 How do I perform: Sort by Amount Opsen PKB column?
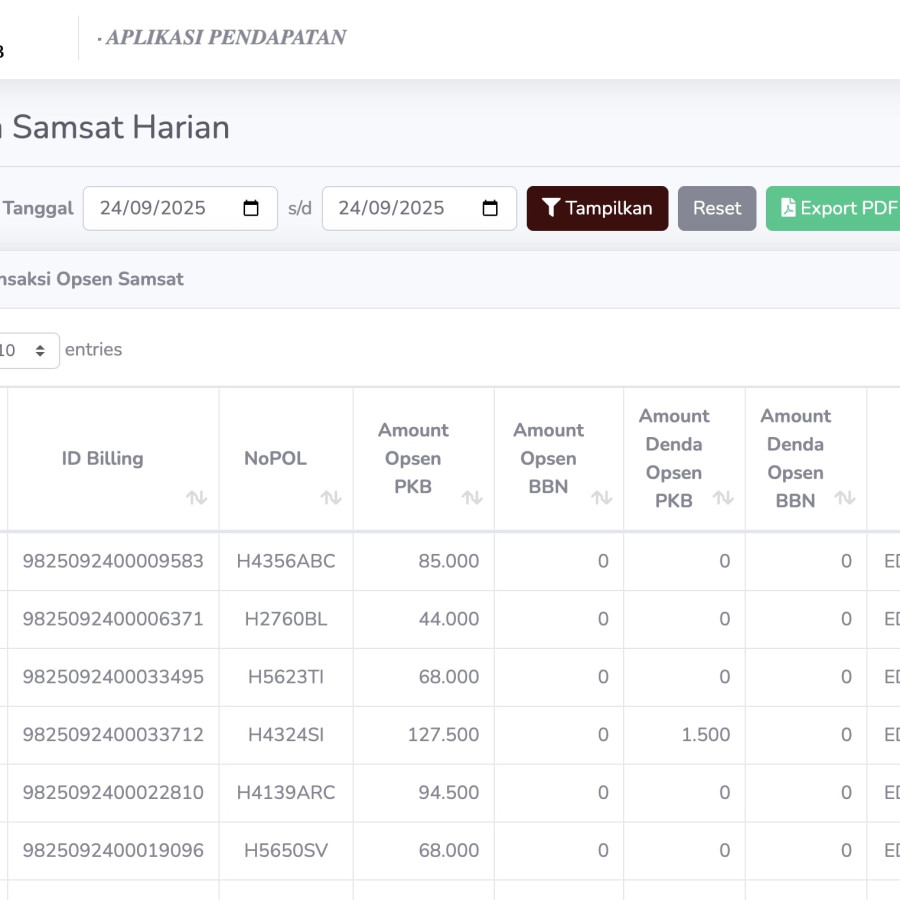click(471, 498)
